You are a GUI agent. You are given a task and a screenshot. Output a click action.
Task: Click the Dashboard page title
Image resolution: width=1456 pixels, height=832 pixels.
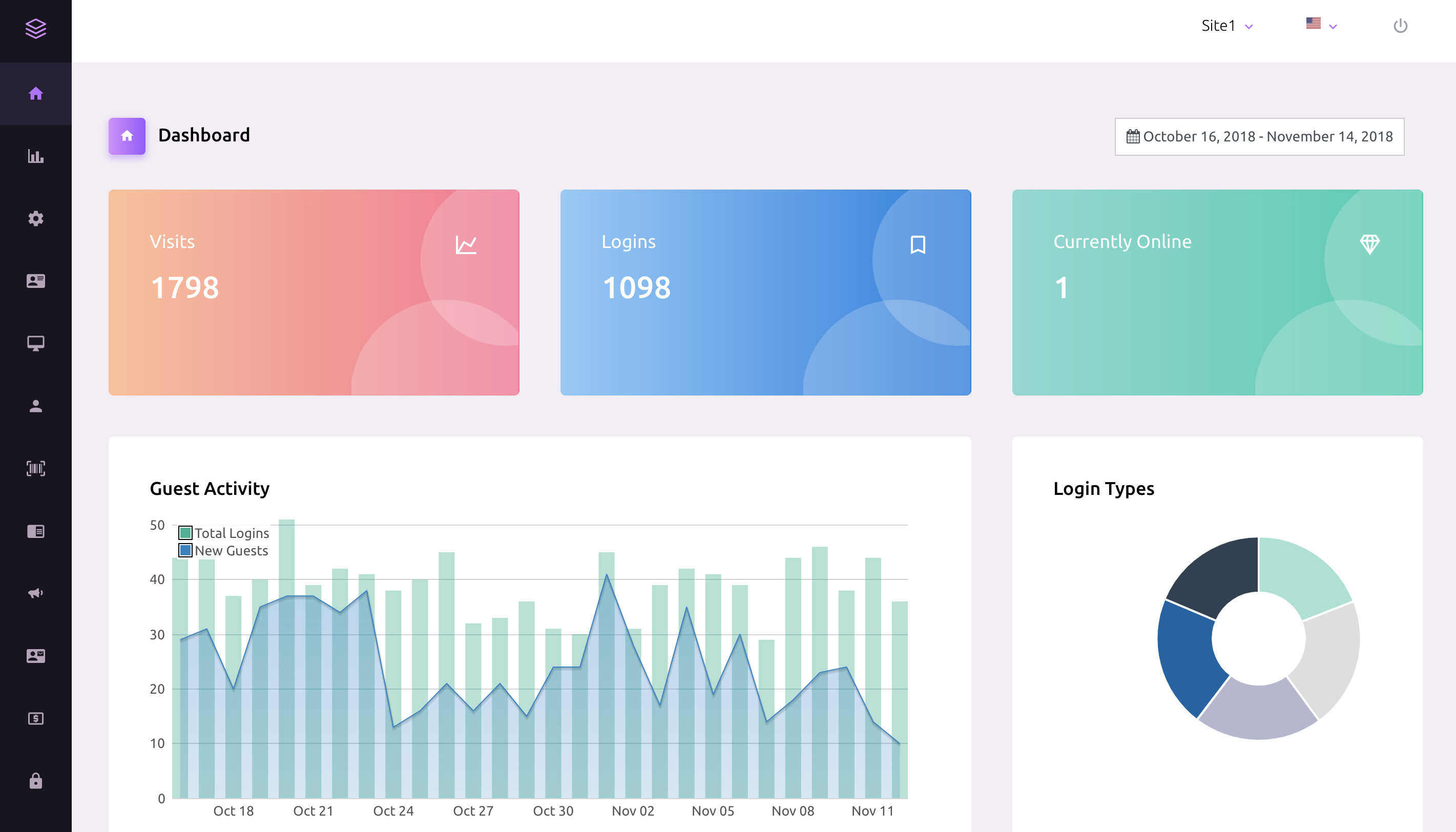point(204,135)
